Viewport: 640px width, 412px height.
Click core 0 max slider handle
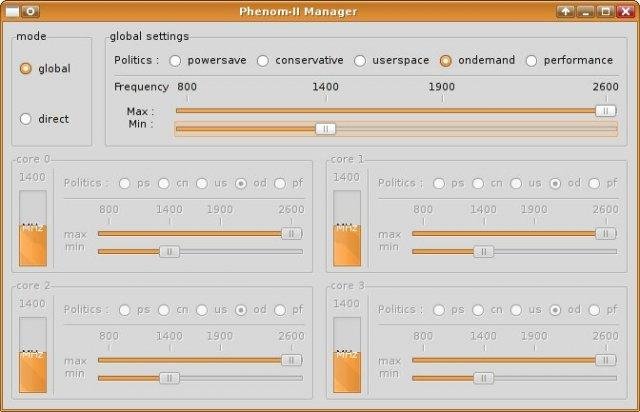292,234
